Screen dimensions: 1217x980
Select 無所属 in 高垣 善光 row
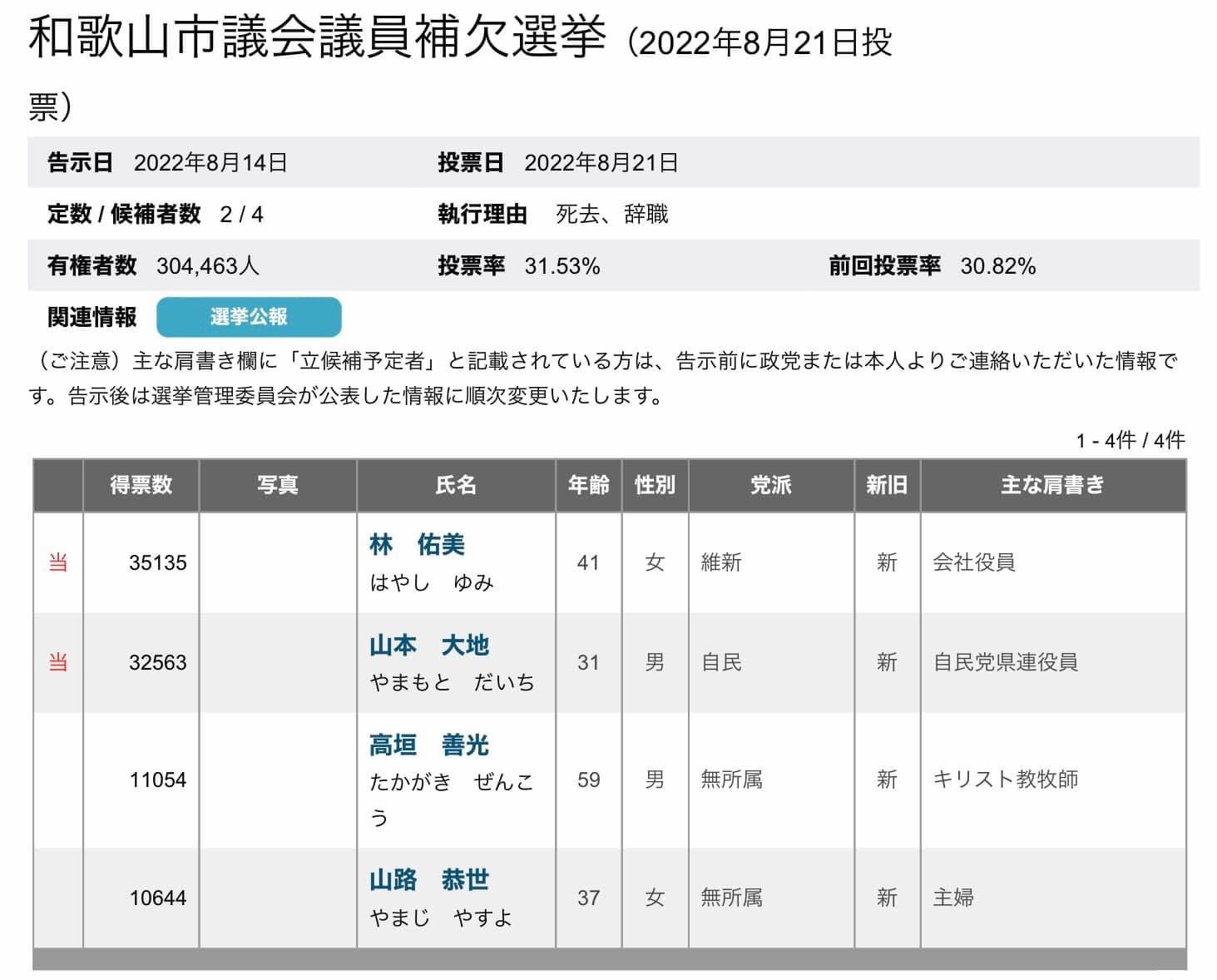coord(731,780)
